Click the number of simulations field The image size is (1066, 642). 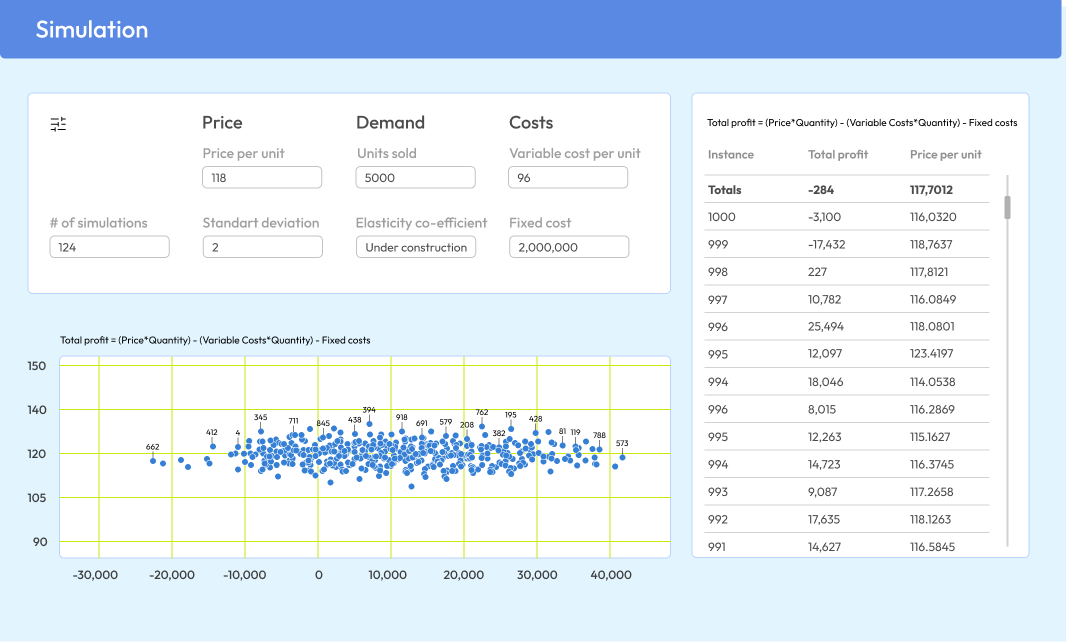109,247
